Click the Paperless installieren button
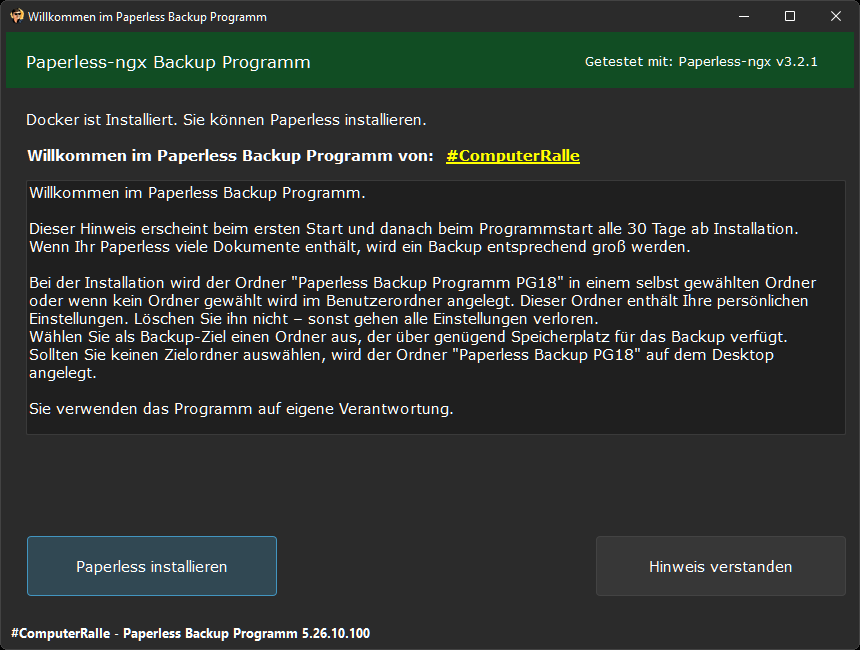 pyautogui.click(x=152, y=566)
